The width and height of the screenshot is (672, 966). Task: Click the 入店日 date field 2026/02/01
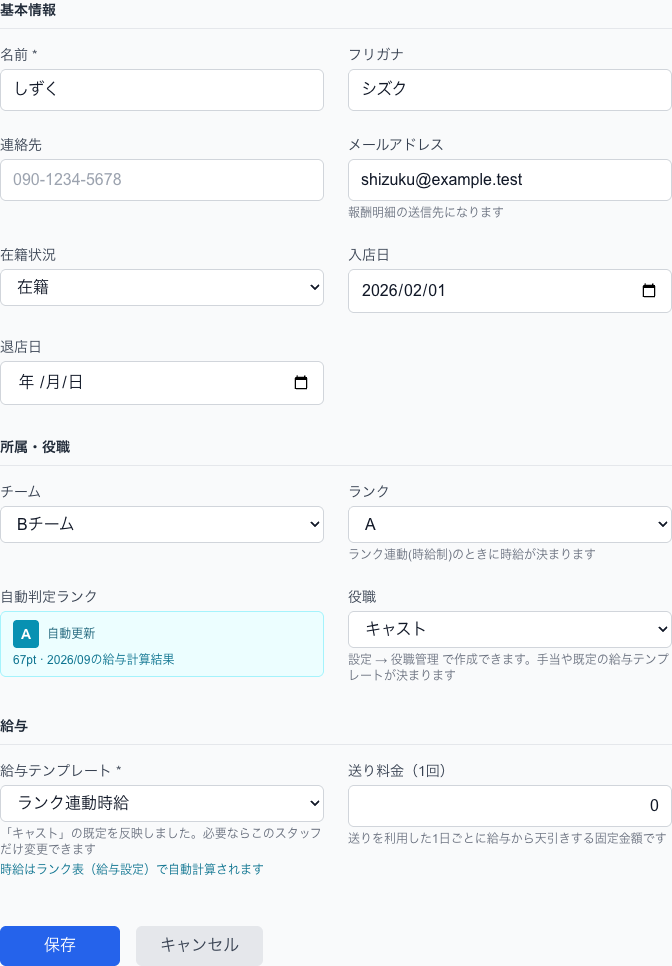[509, 291]
